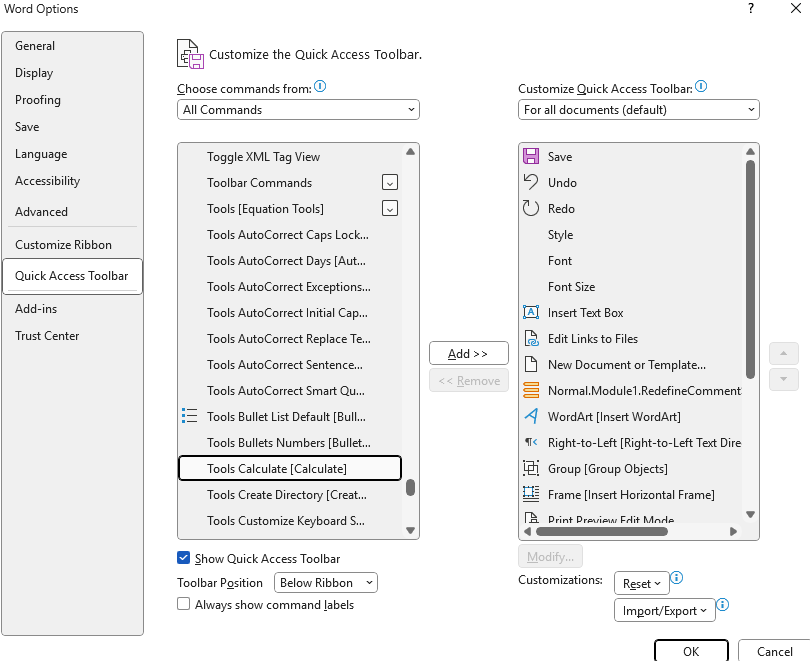Click info icon next to Import/Export

point(723,604)
